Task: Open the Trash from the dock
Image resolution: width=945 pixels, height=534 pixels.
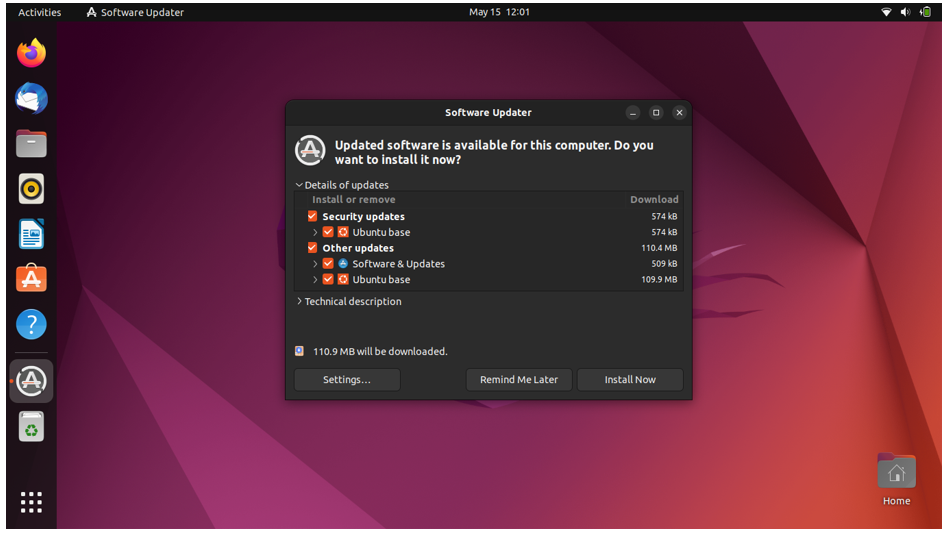Action: [x=31, y=427]
